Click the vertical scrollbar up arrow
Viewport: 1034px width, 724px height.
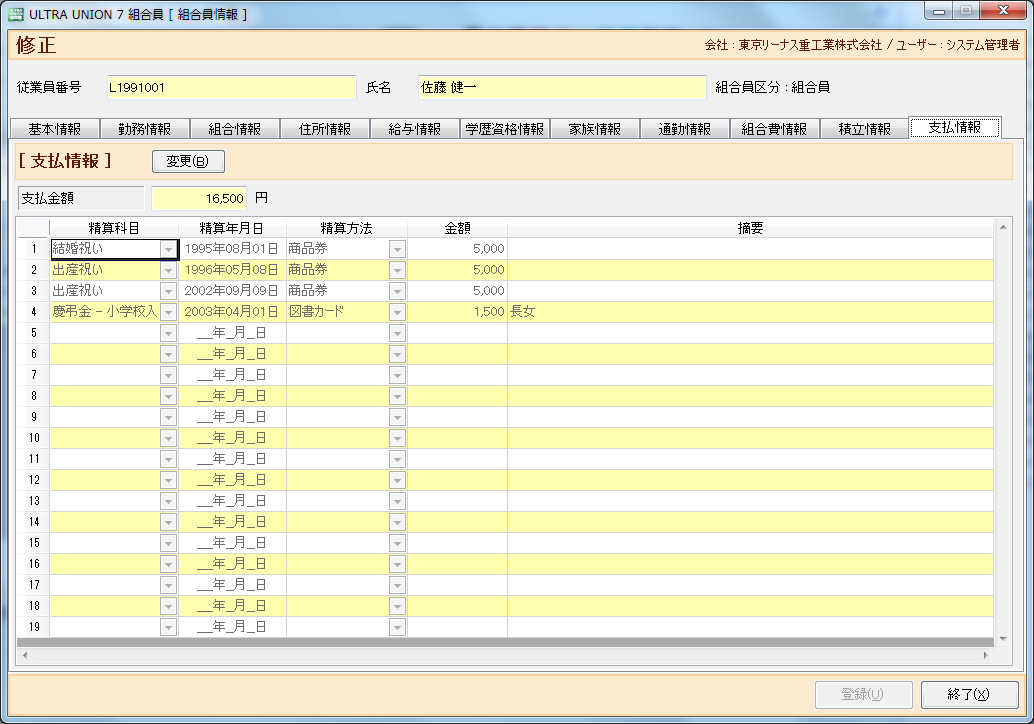pyautogui.click(x=1003, y=227)
